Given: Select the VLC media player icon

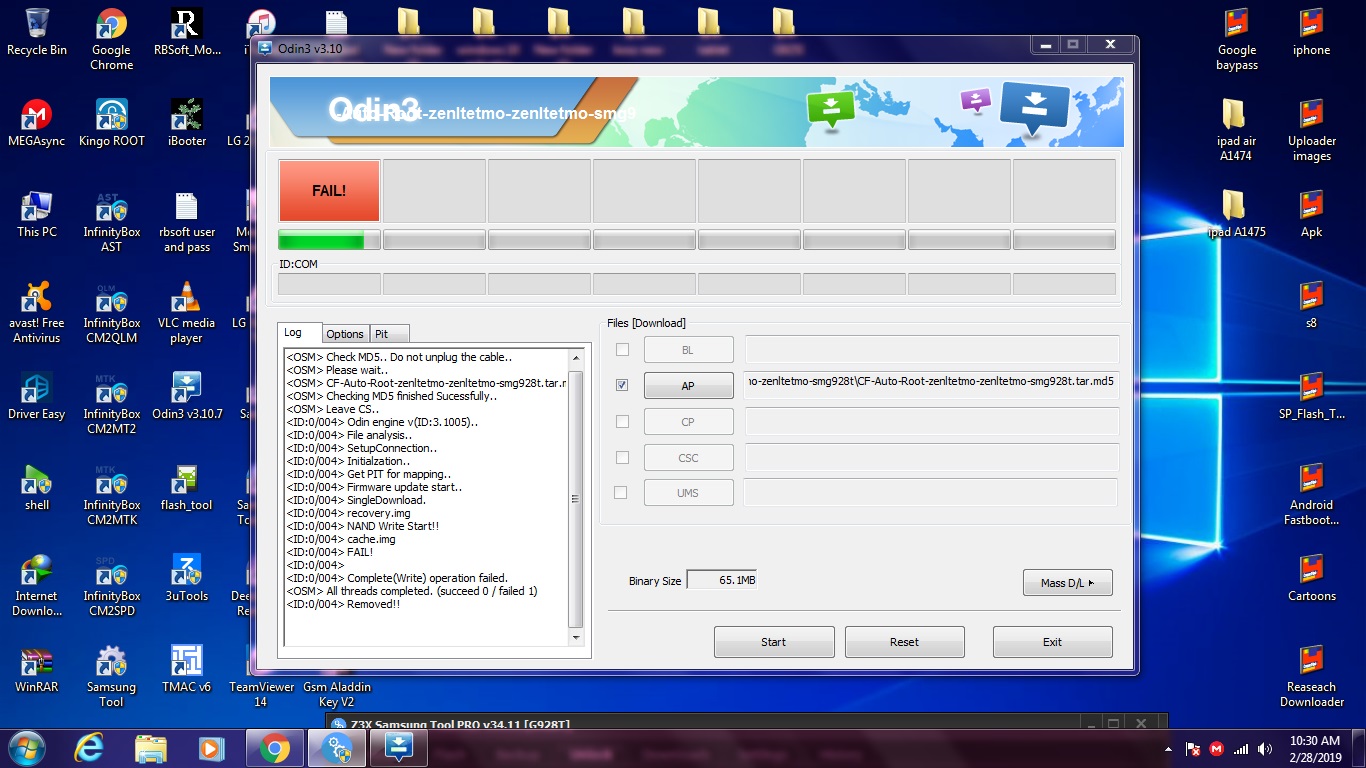Looking at the screenshot, I should pos(187,312).
